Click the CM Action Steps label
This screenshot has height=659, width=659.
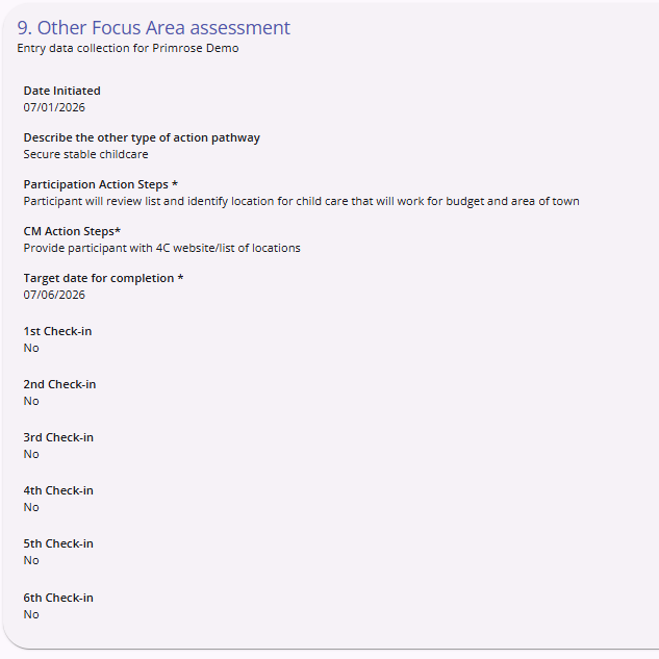(72, 232)
